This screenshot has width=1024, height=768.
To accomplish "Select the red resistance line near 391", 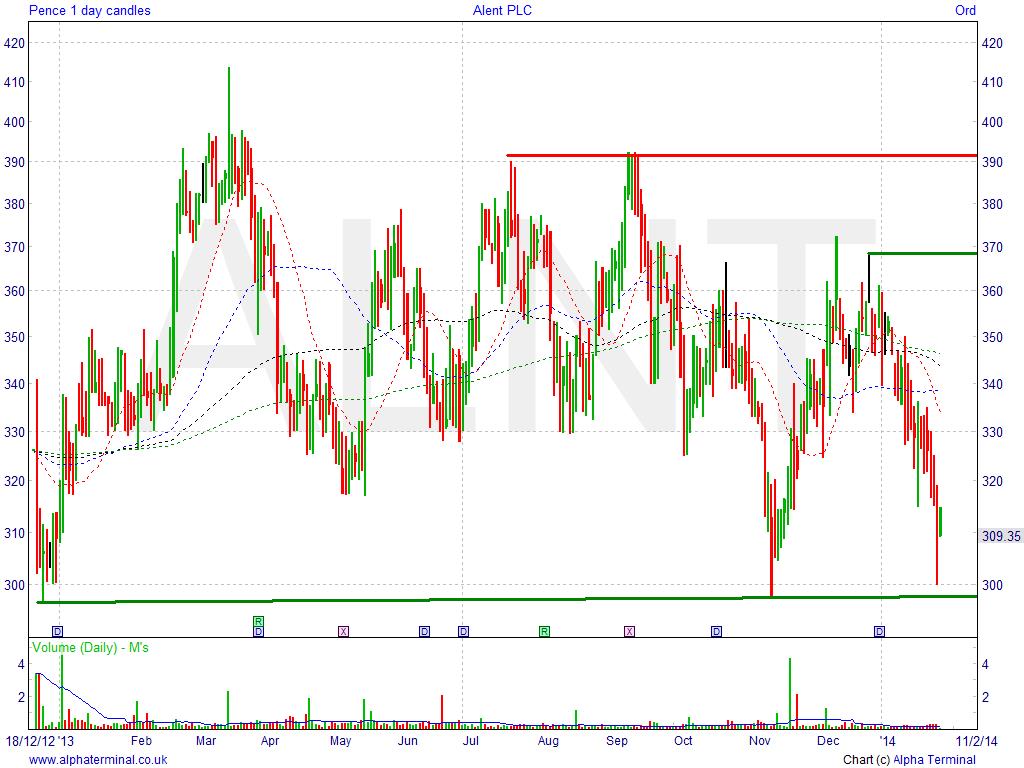I will click(x=742, y=156).
